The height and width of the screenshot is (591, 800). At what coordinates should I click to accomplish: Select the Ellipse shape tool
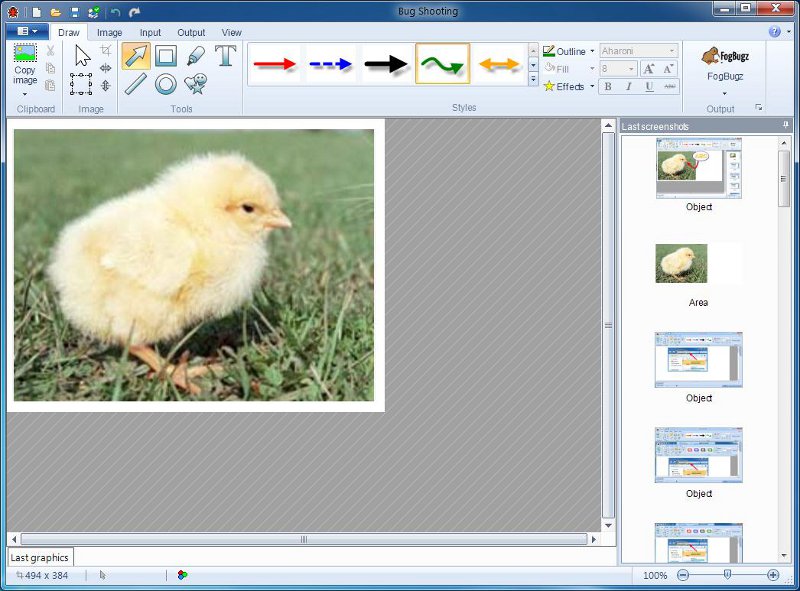pos(166,85)
